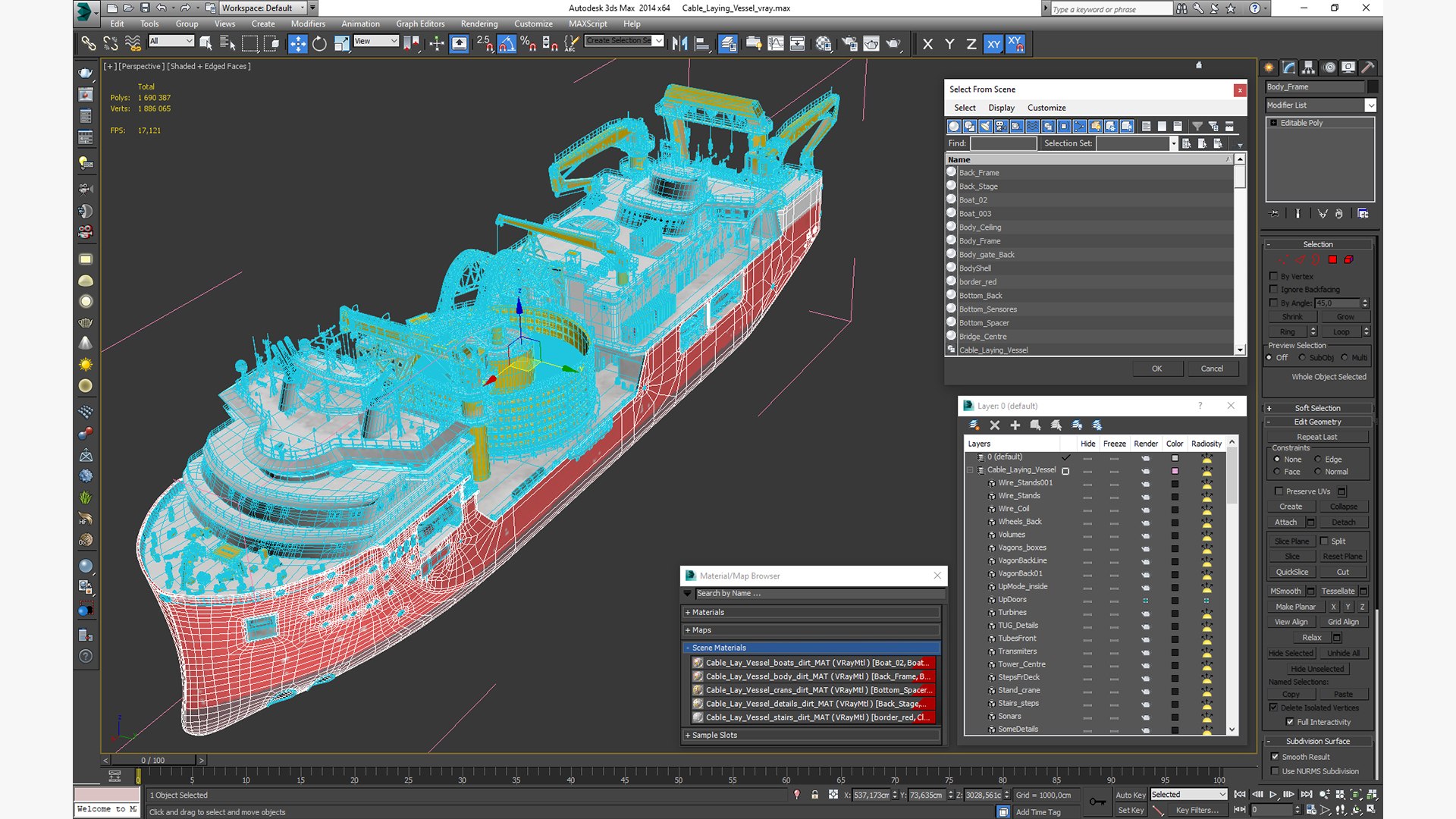The width and height of the screenshot is (1456, 819).
Task: Activate the Select Object tool
Action: coord(206,44)
